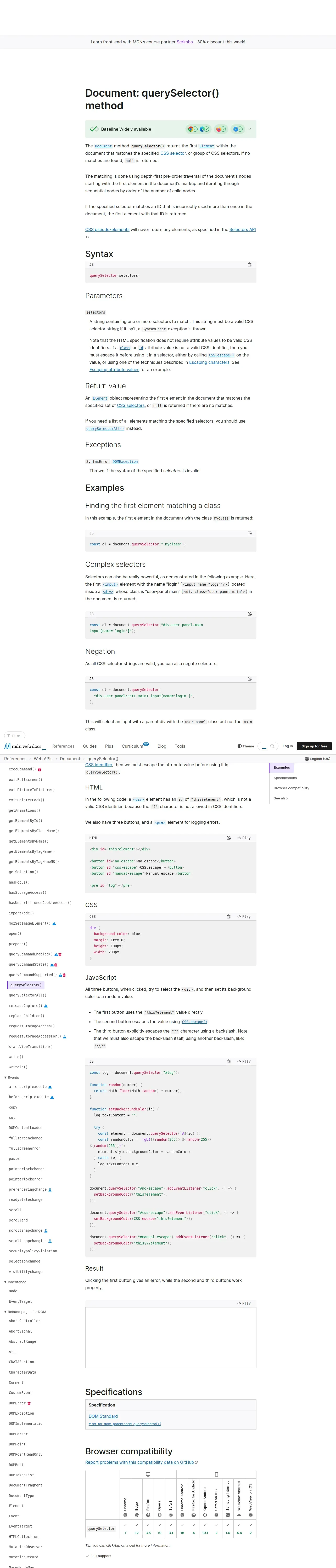336x1568 pixels.
Task: Collapse Related pages for DOM section
Action: [5, 1312]
